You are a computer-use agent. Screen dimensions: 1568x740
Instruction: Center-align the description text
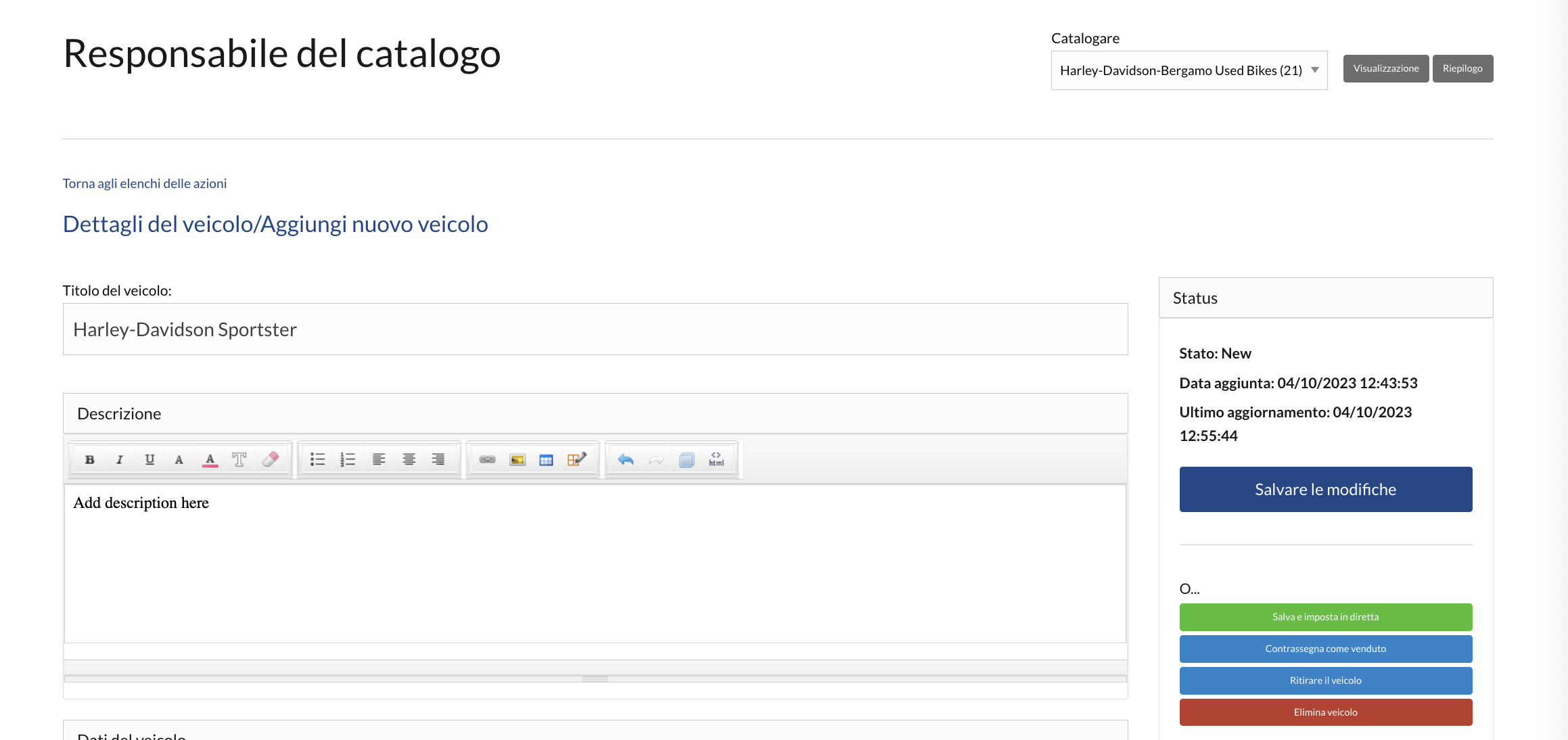409,459
